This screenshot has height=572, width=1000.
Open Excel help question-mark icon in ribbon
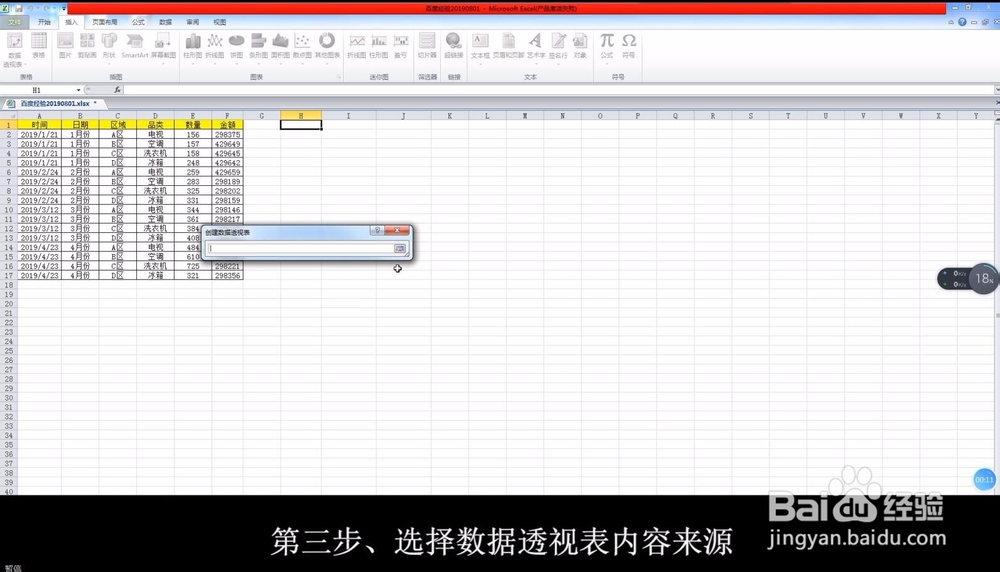pyautogui.click(x=962, y=22)
